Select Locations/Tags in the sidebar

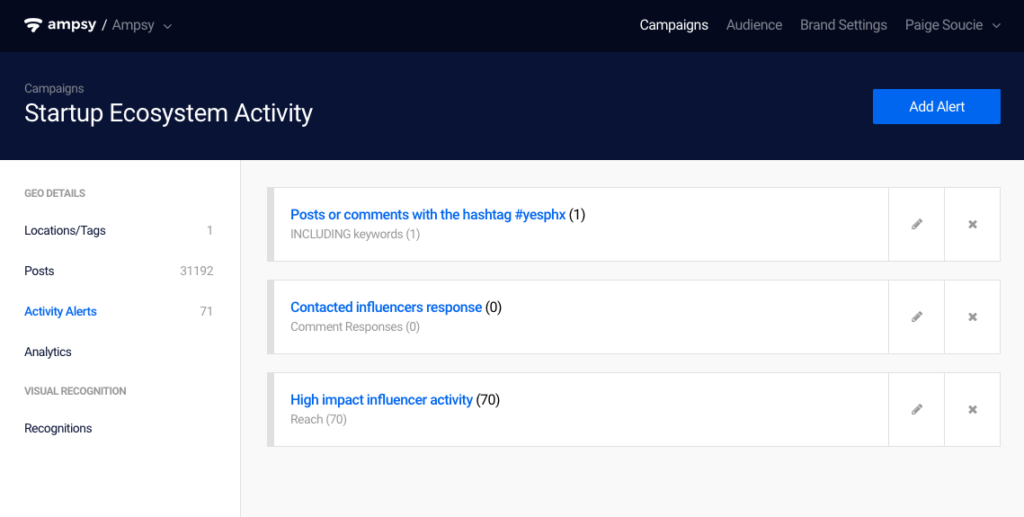coord(118,230)
